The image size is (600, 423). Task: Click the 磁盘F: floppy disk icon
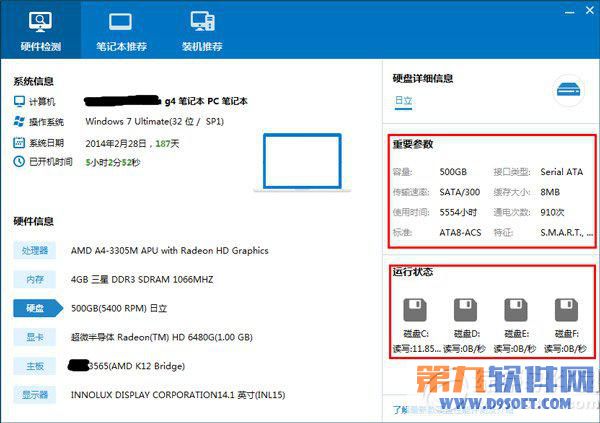coord(566,310)
